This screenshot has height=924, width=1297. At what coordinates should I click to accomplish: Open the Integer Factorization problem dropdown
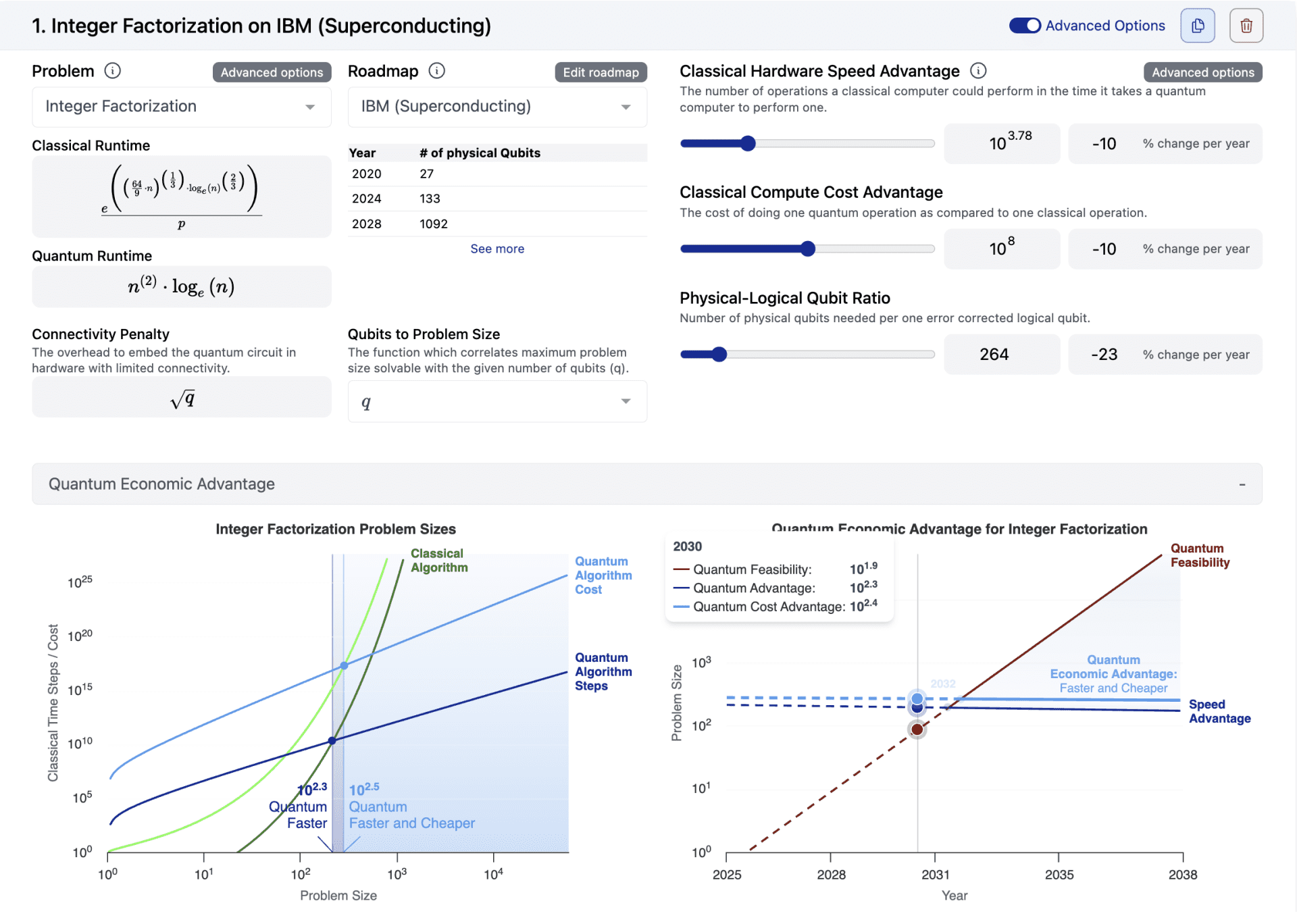(181, 106)
